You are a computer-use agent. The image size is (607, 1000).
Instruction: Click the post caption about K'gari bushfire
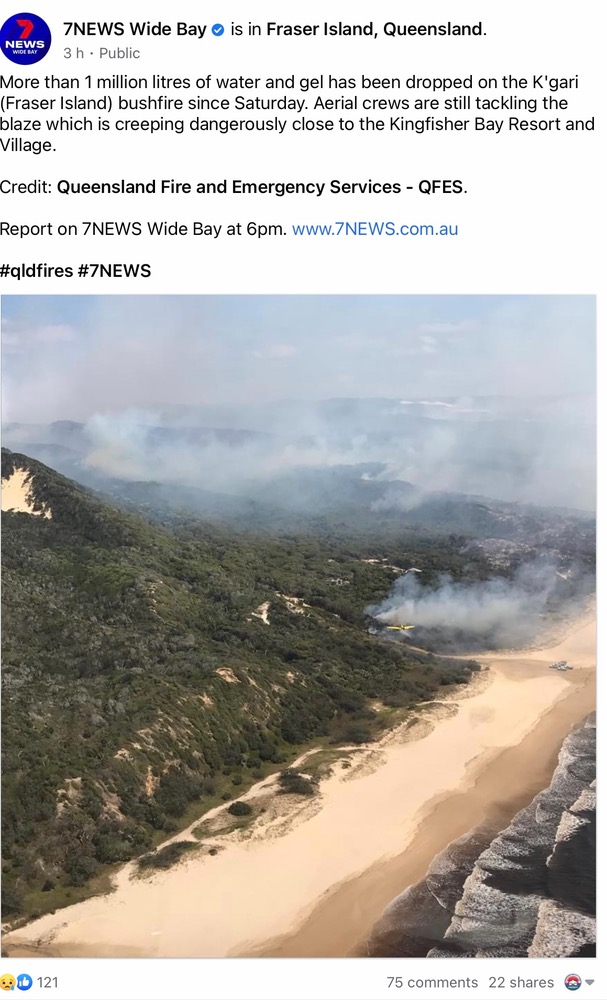(x=297, y=114)
